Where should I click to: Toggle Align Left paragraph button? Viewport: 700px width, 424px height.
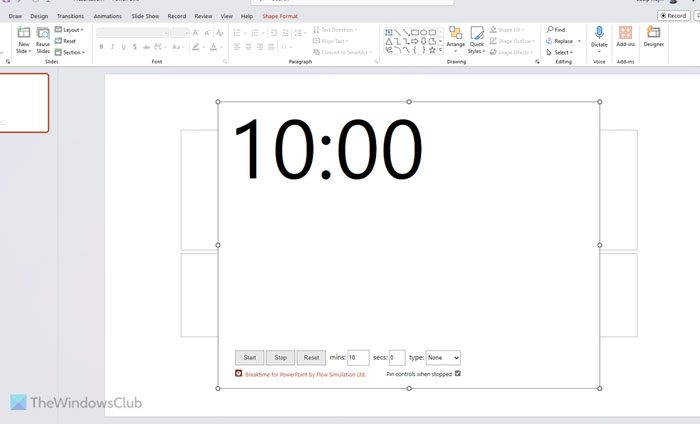237,47
